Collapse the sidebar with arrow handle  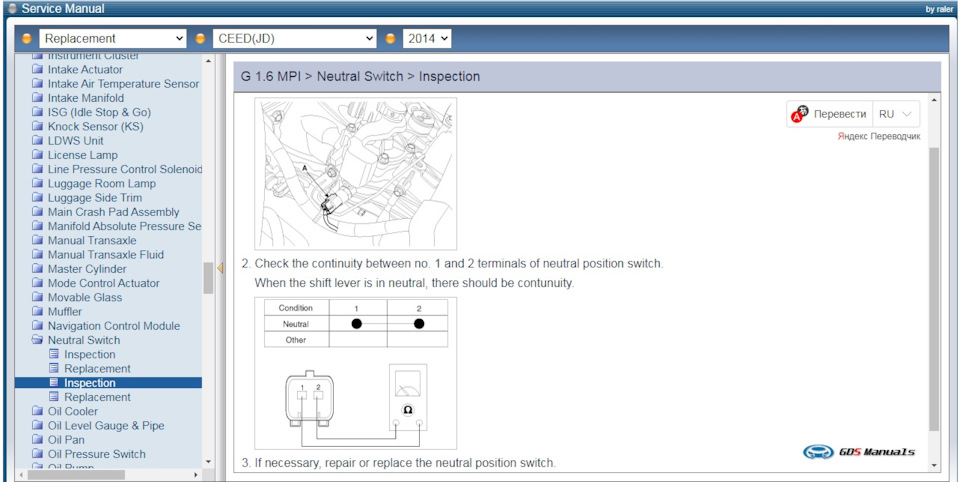220,268
